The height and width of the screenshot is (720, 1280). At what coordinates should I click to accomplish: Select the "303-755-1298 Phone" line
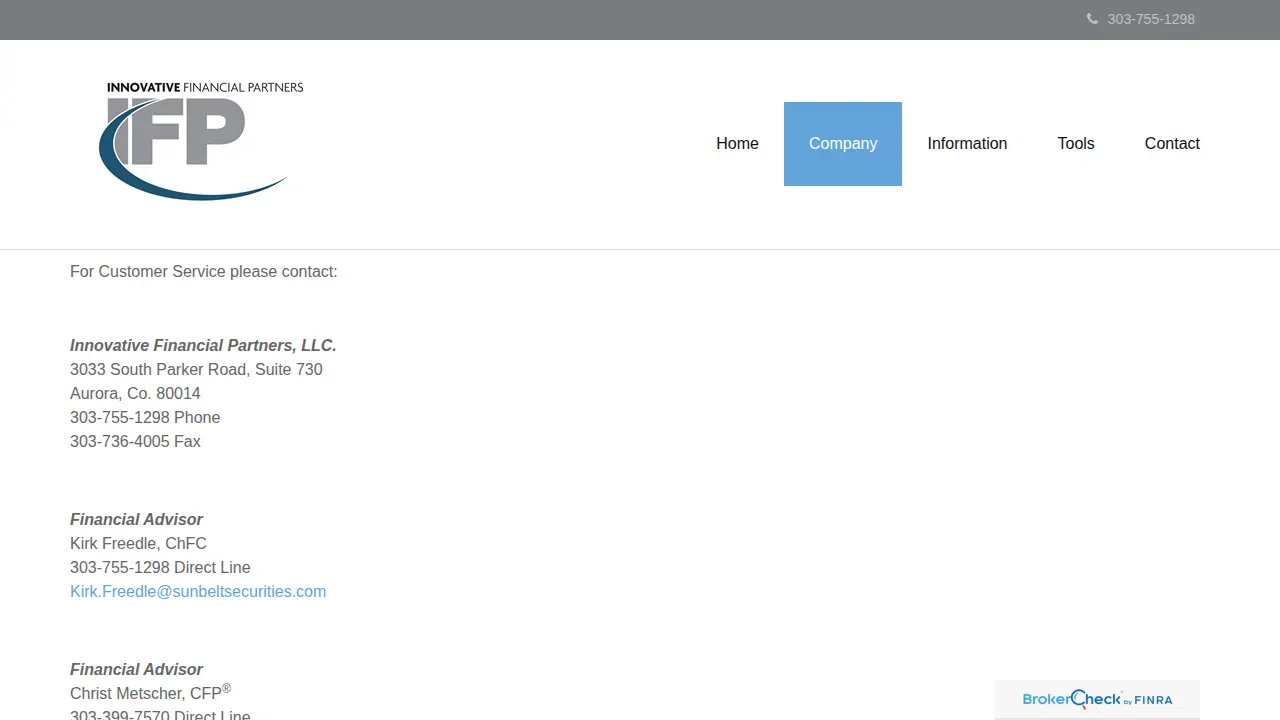[145, 417]
